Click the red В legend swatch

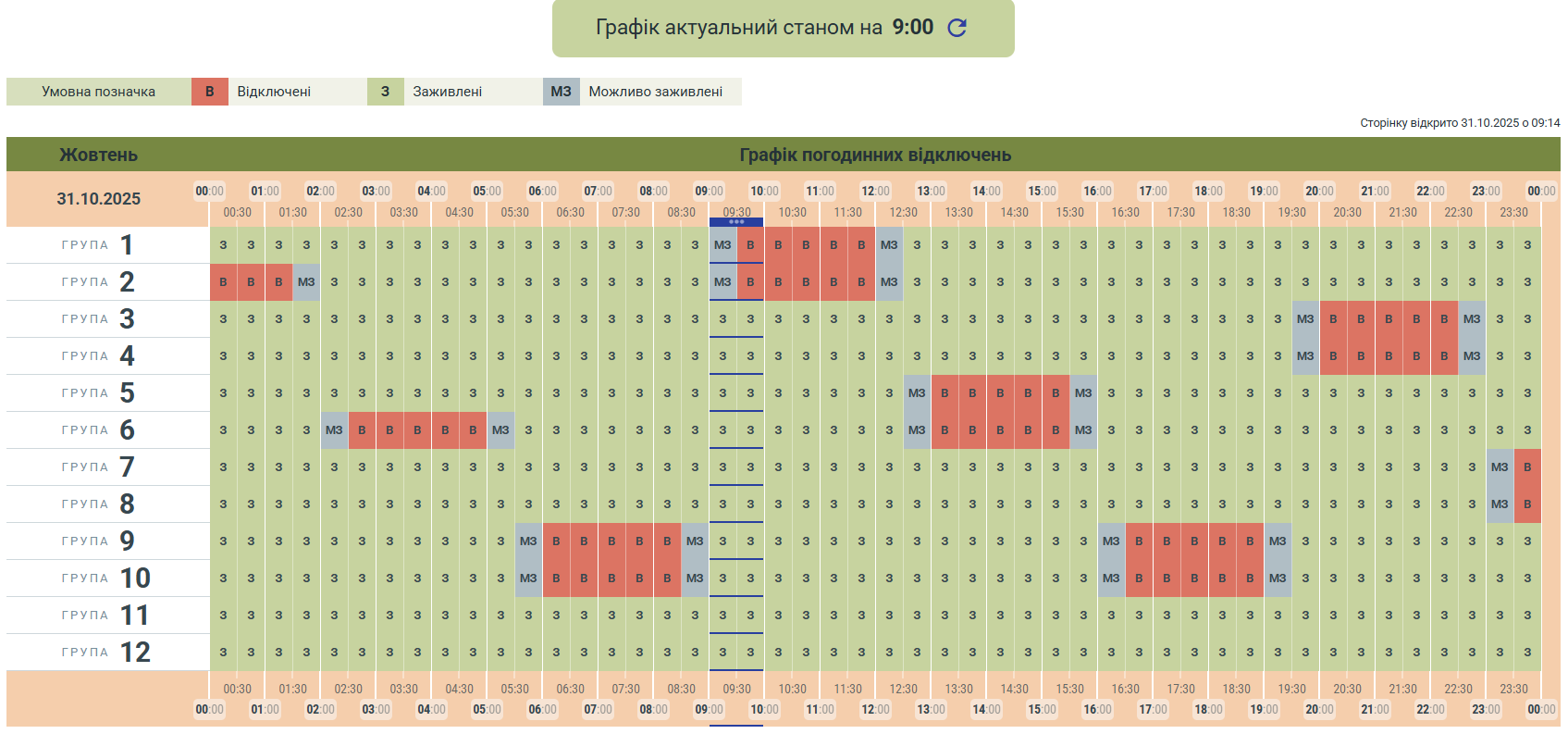pyautogui.click(x=210, y=92)
